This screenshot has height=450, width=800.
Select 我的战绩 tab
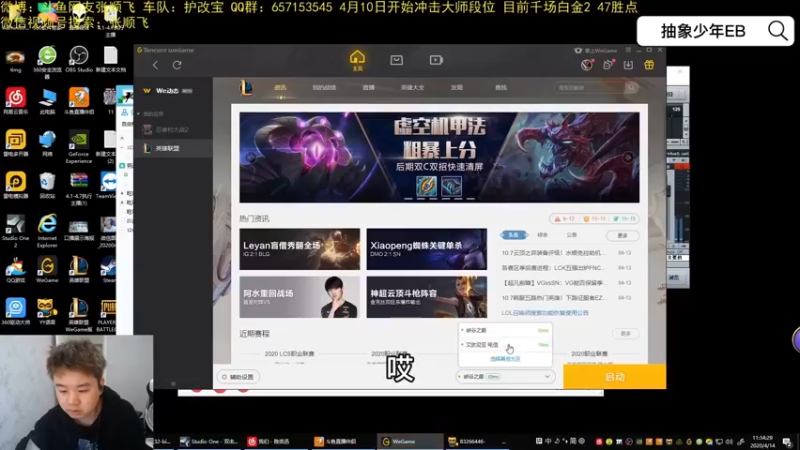pyautogui.click(x=324, y=87)
